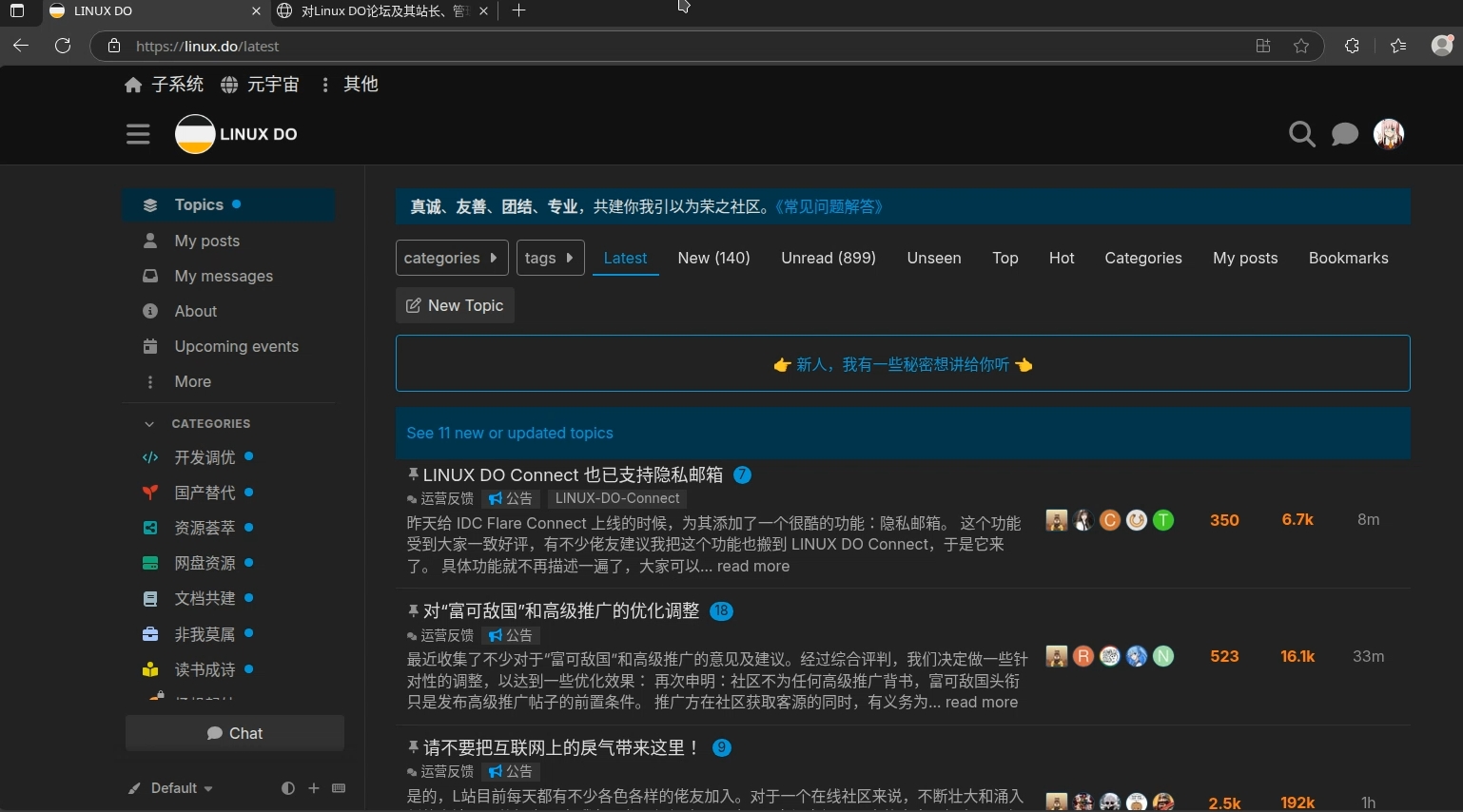Open the tags filter dropdown
1463x812 pixels.
coord(550,258)
